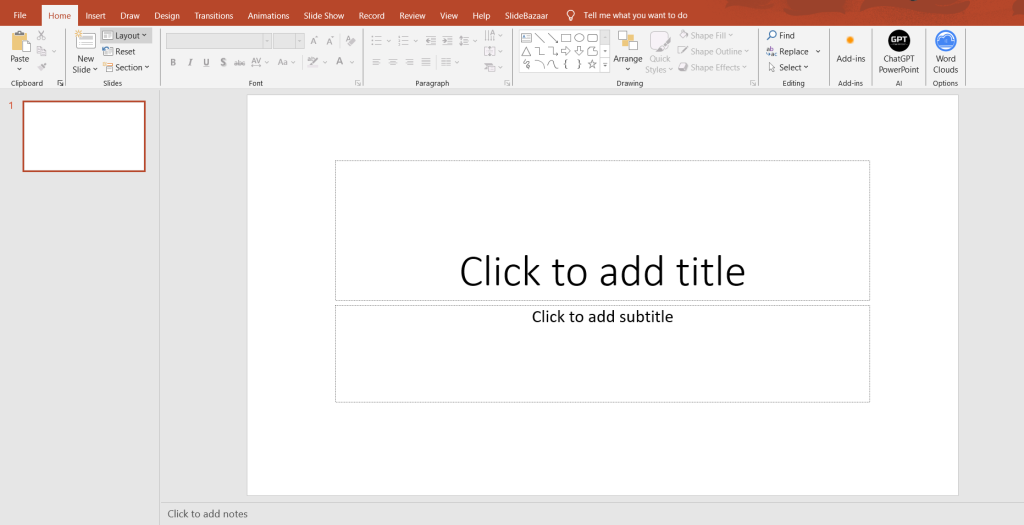Expand the Section dropdown menu
This screenshot has height=525, width=1024.
click(126, 67)
